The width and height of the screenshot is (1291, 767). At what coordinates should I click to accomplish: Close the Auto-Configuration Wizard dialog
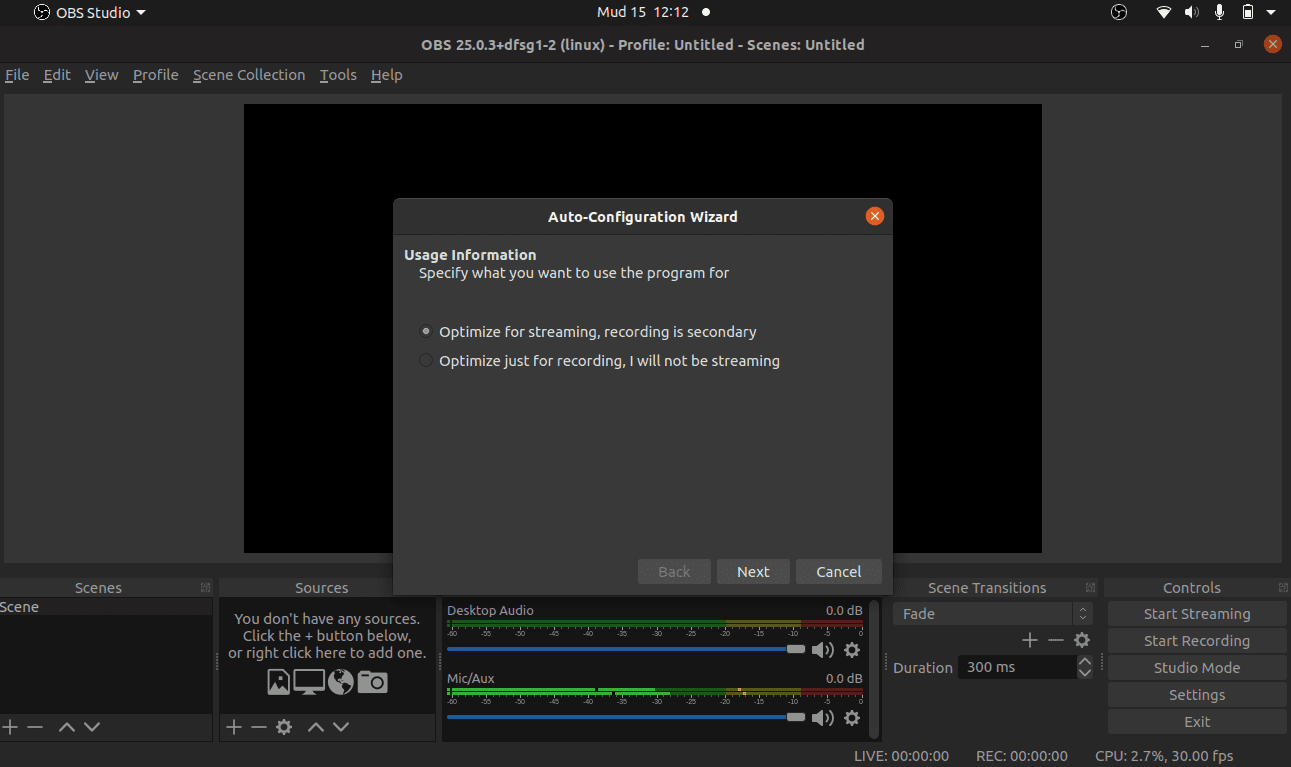pyautogui.click(x=875, y=216)
